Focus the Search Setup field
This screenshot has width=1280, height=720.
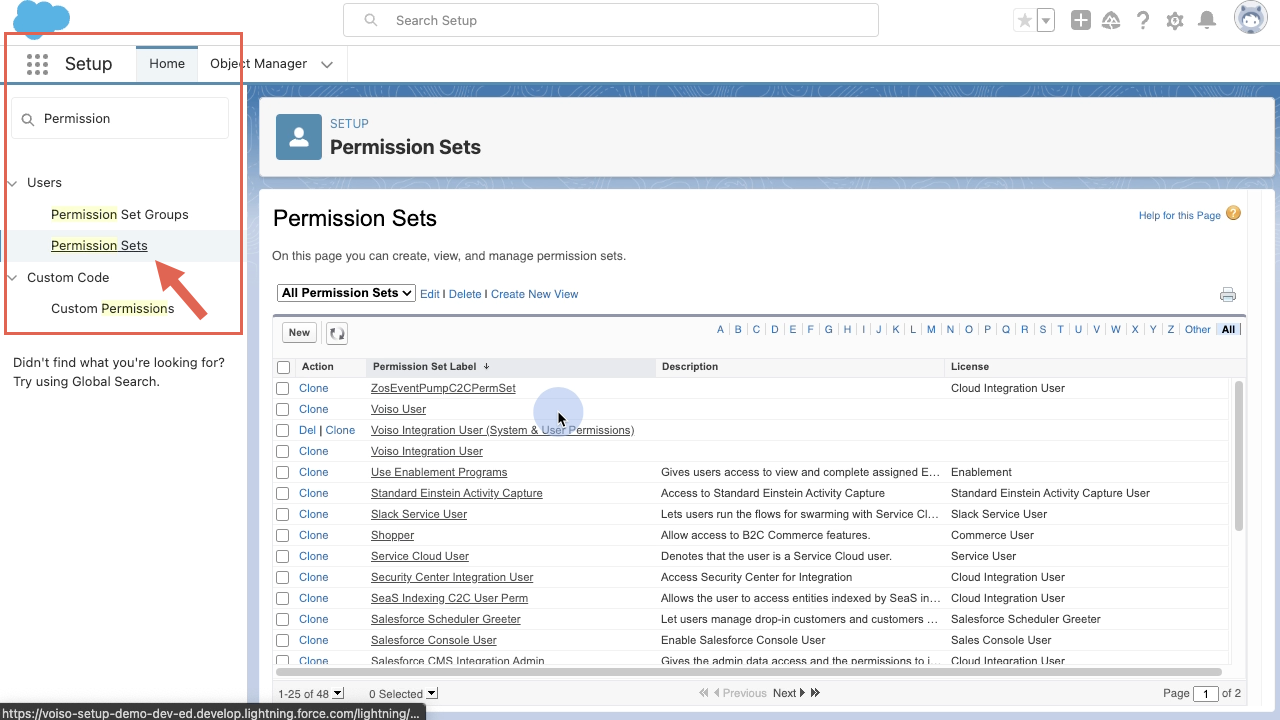(x=610, y=20)
